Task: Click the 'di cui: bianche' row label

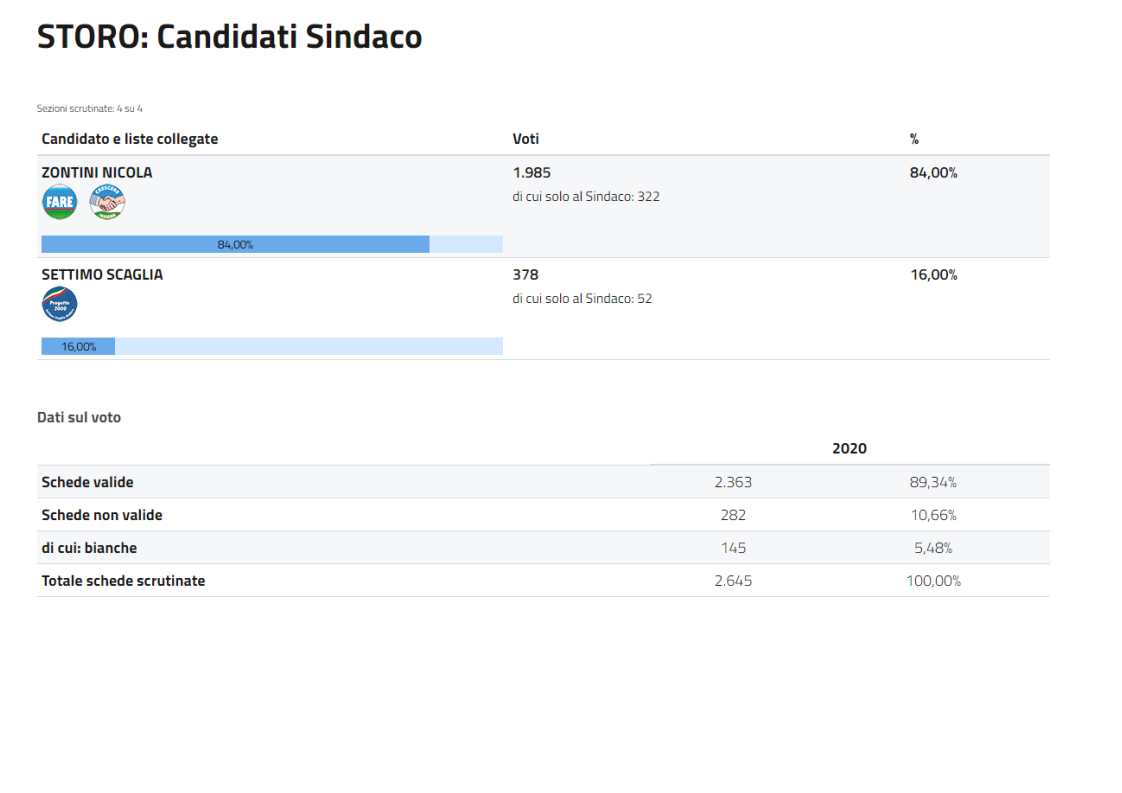Action: coord(89,548)
